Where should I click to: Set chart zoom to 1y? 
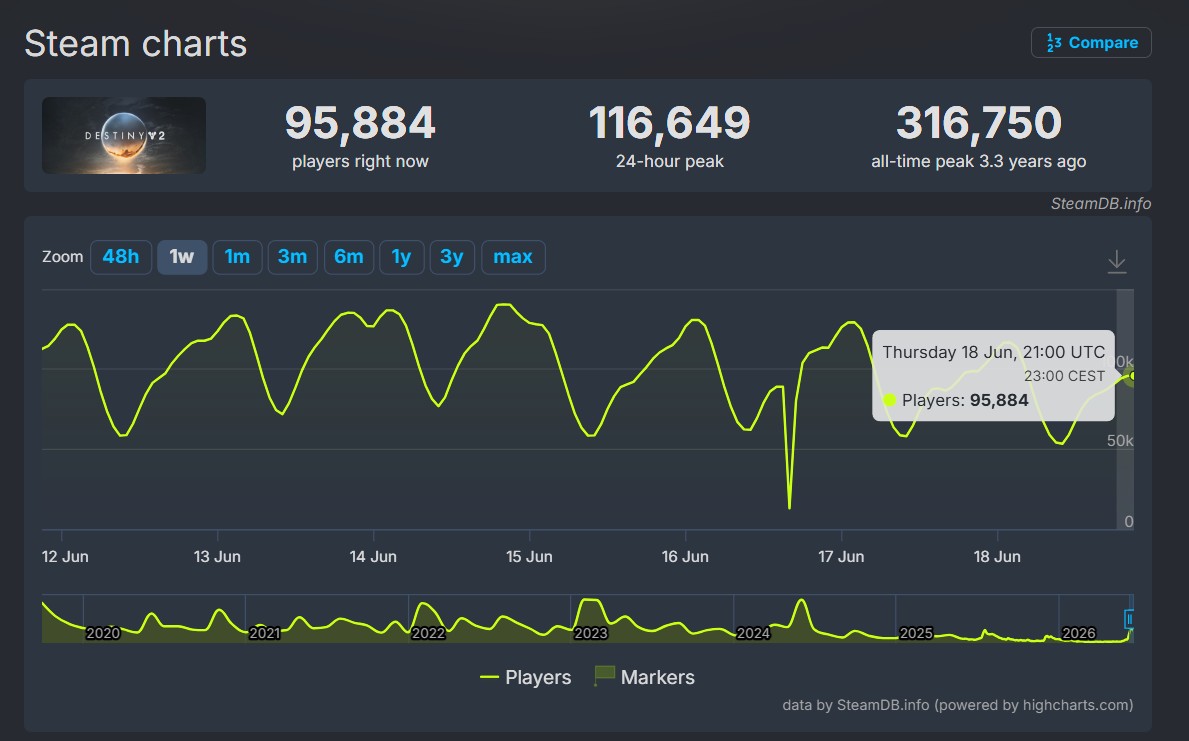[x=401, y=257]
